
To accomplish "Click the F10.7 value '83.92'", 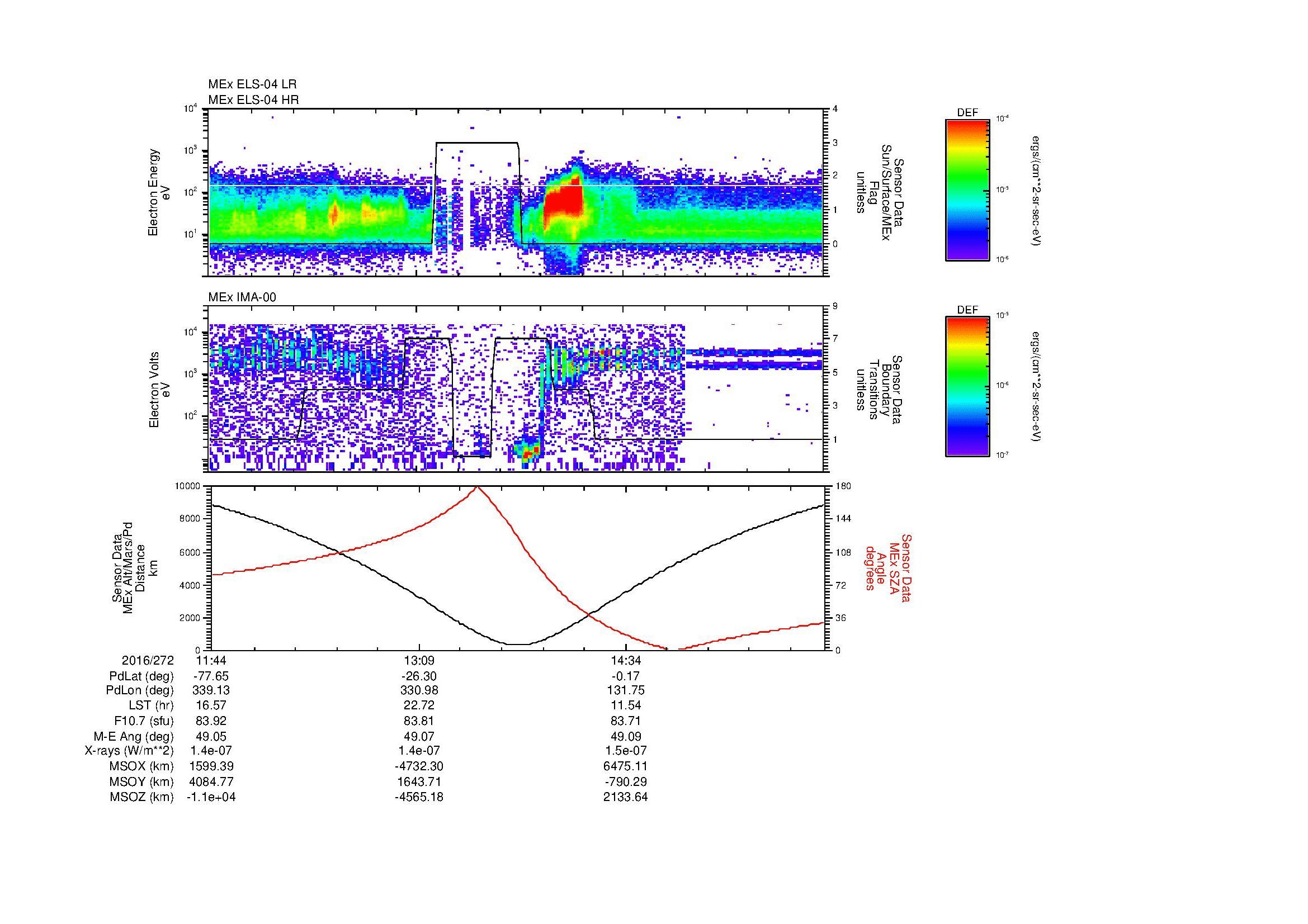I will [x=211, y=721].
